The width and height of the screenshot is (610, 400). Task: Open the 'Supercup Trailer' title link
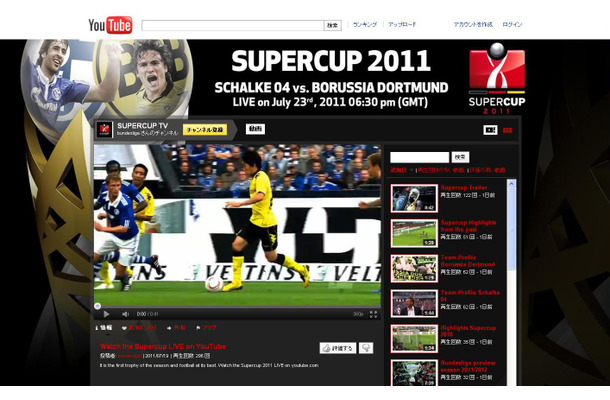click(x=464, y=188)
